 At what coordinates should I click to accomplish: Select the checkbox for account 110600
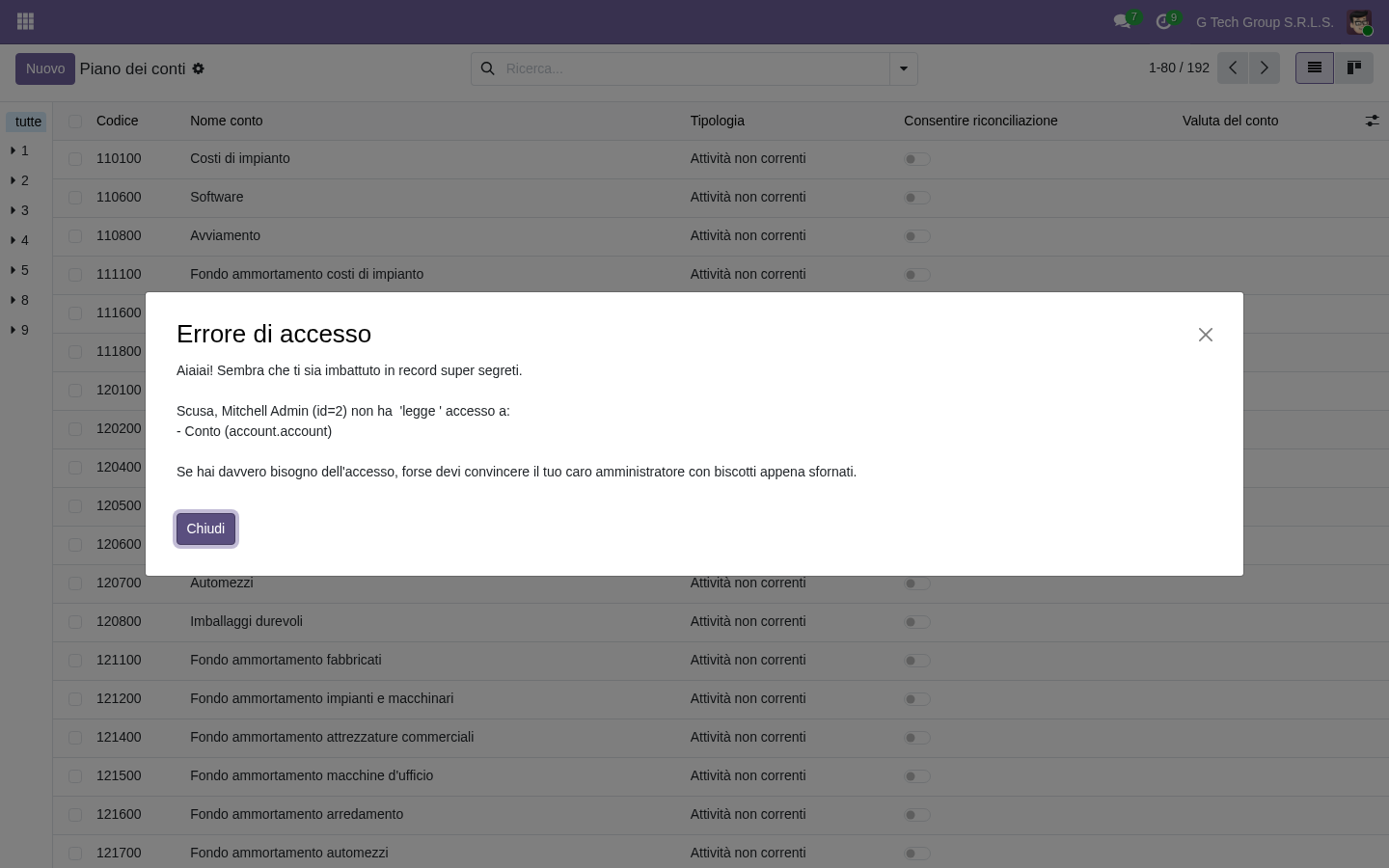75,197
